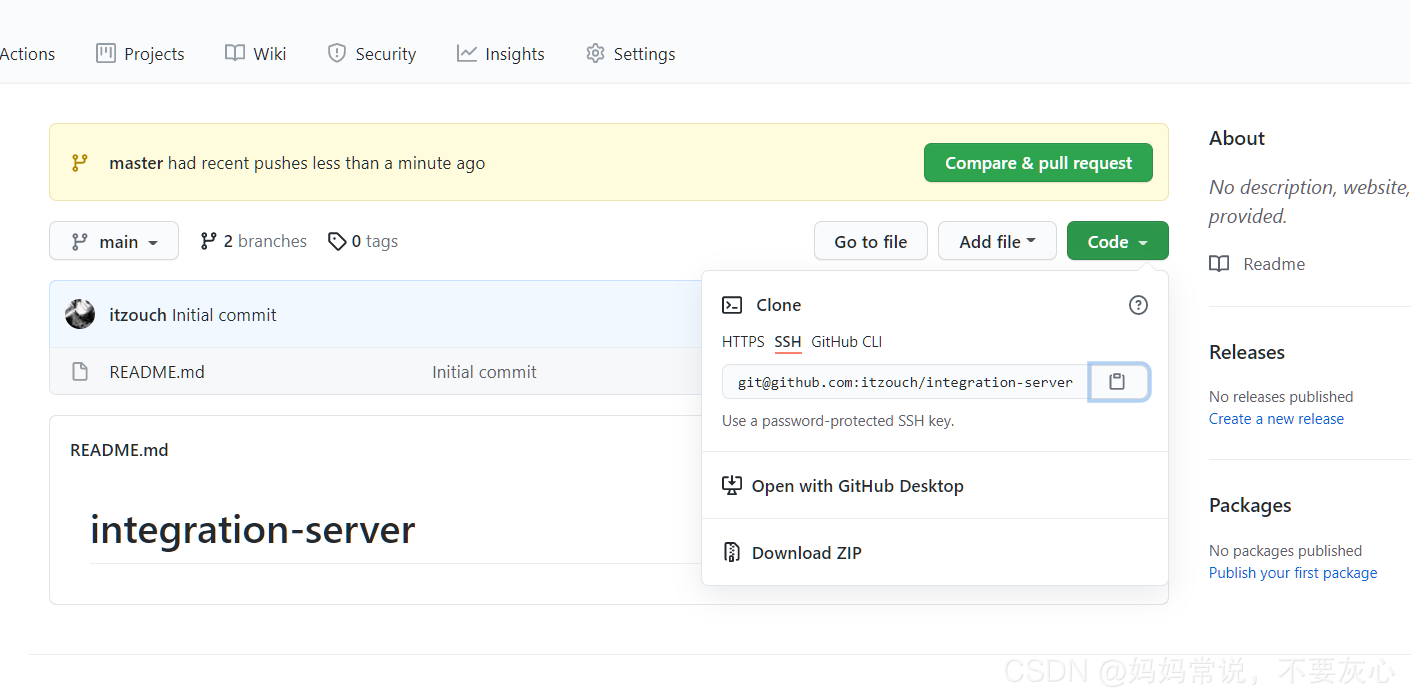Click the terminal icon next to Clone
This screenshot has height=697, width=1411.
click(x=733, y=304)
